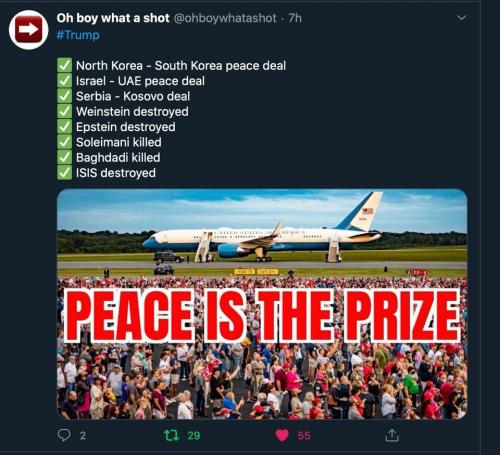Click checkmark beside Soleimani killed
The width and height of the screenshot is (500, 455).
point(64,142)
